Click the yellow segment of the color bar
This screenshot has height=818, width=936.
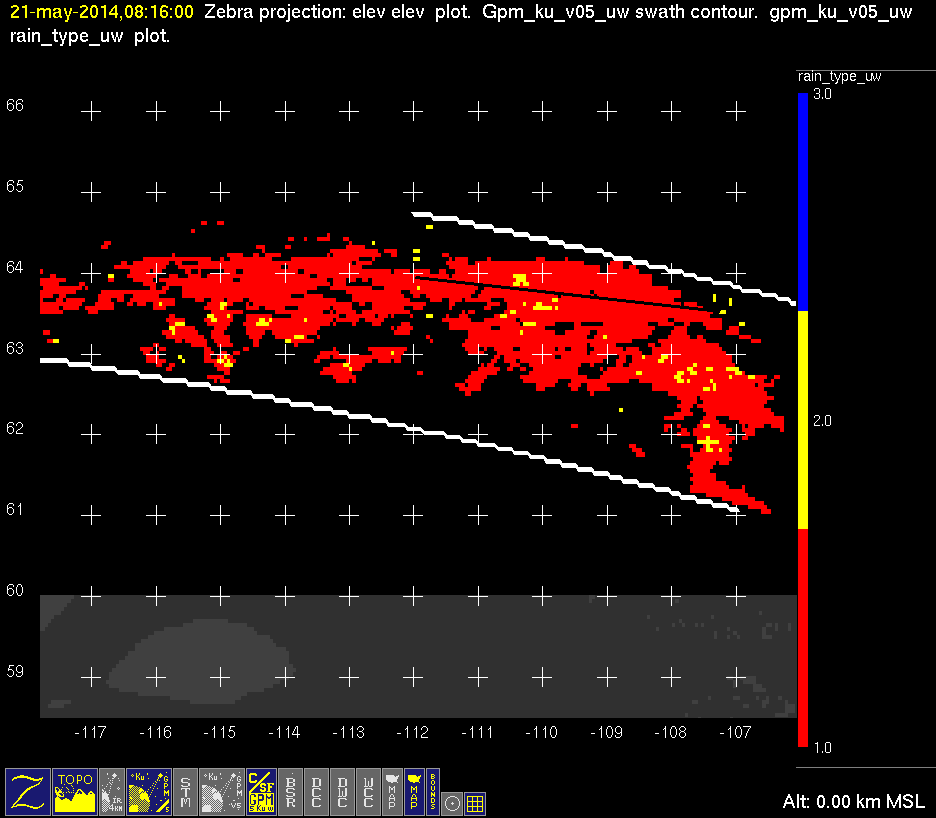pyautogui.click(x=802, y=420)
